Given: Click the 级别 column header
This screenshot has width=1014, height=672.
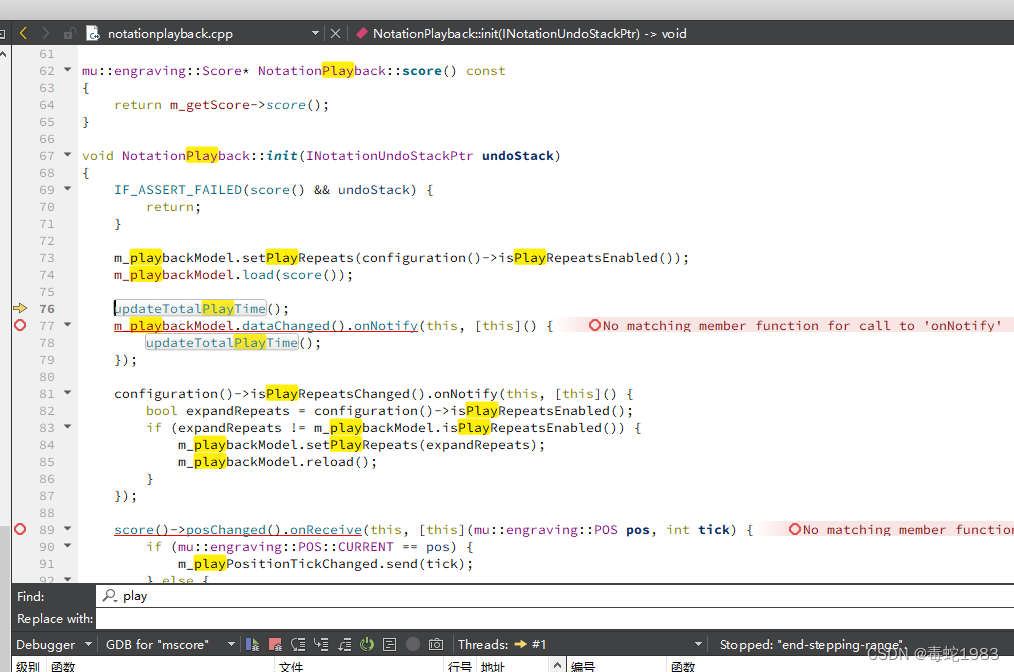Looking at the screenshot, I should point(28,666).
